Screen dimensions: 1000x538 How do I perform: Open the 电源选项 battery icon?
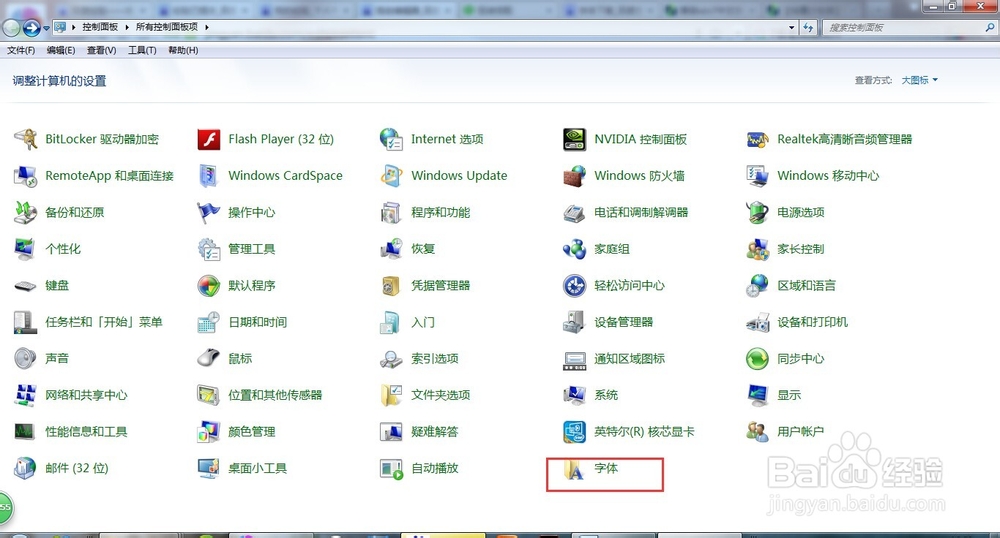point(757,212)
